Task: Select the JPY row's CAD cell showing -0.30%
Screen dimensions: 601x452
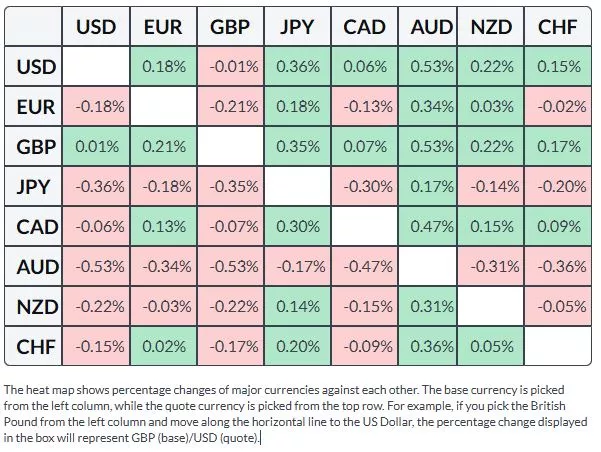Action: pyautogui.click(x=365, y=187)
